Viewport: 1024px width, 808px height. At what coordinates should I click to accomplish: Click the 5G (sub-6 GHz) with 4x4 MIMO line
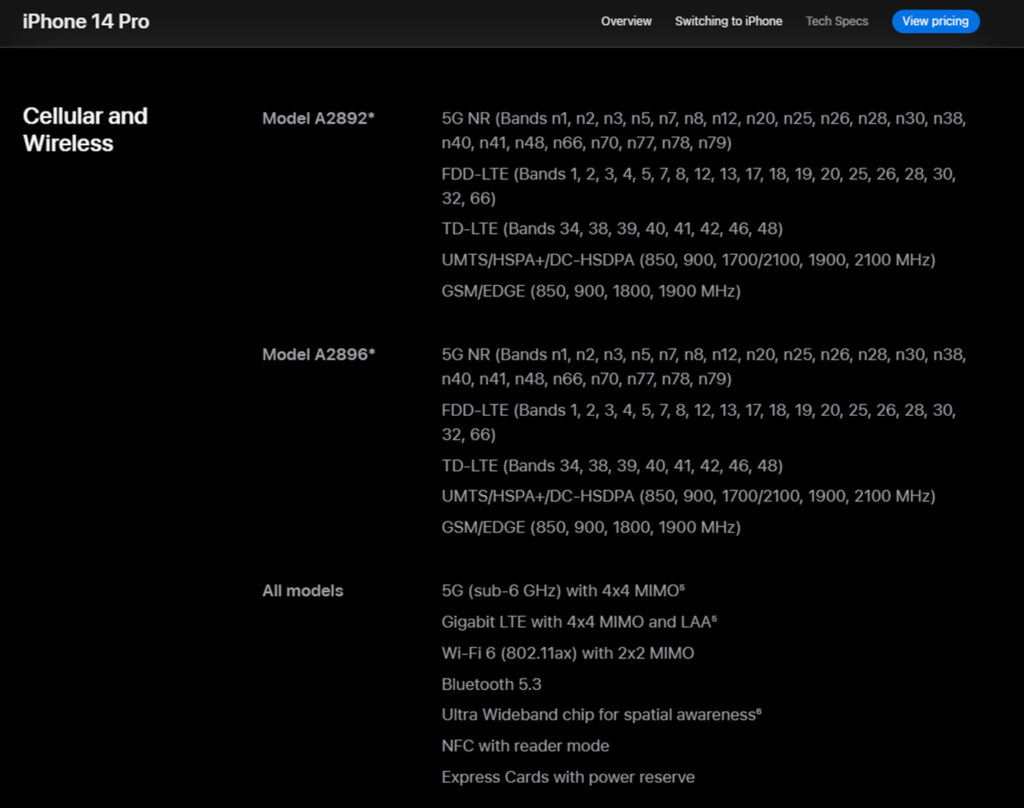click(563, 591)
